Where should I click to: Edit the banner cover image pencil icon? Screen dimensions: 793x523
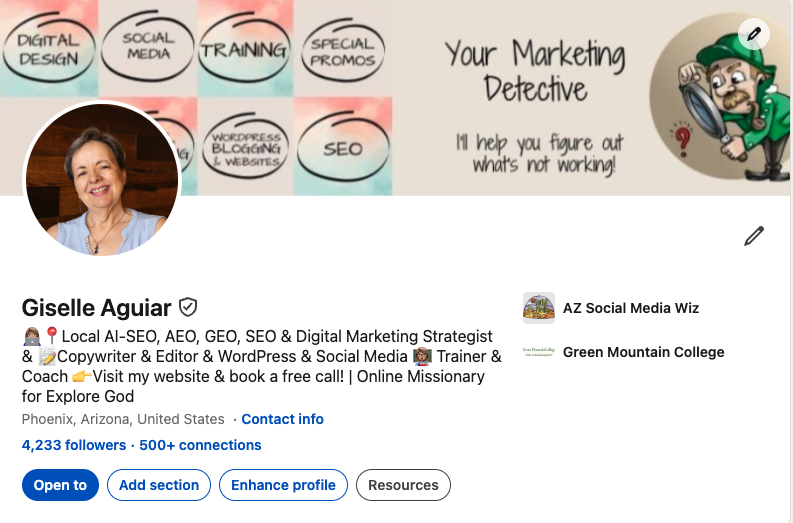[754, 34]
